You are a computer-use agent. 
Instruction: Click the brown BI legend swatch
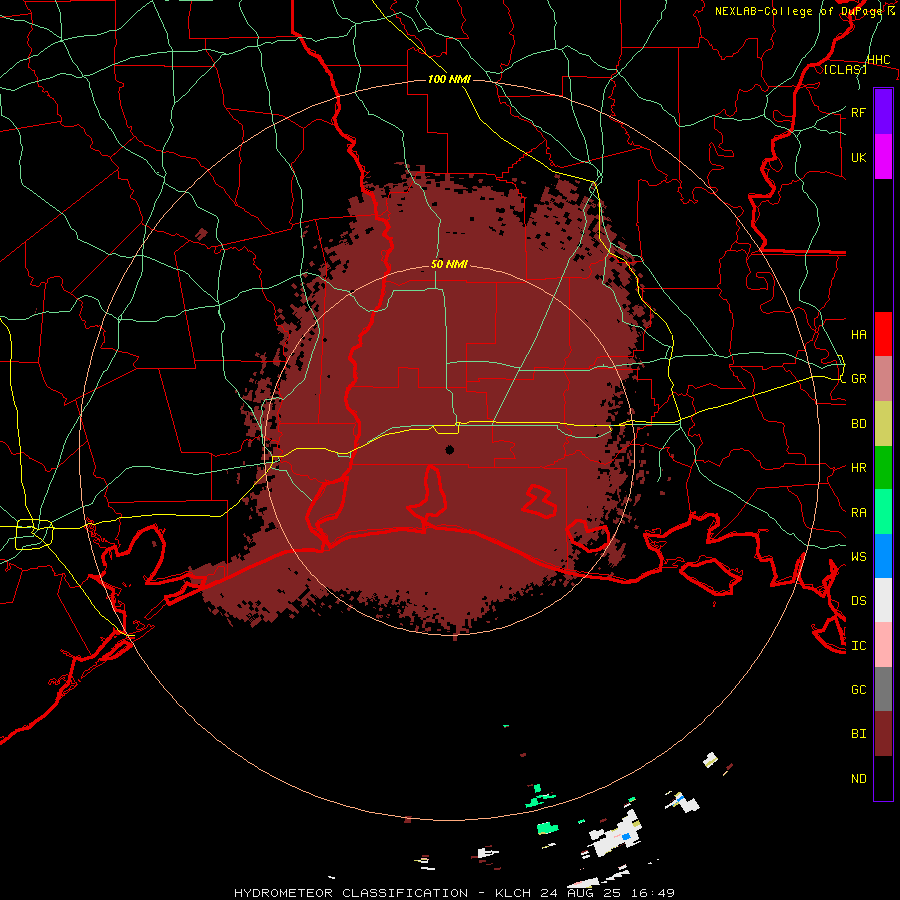click(883, 734)
